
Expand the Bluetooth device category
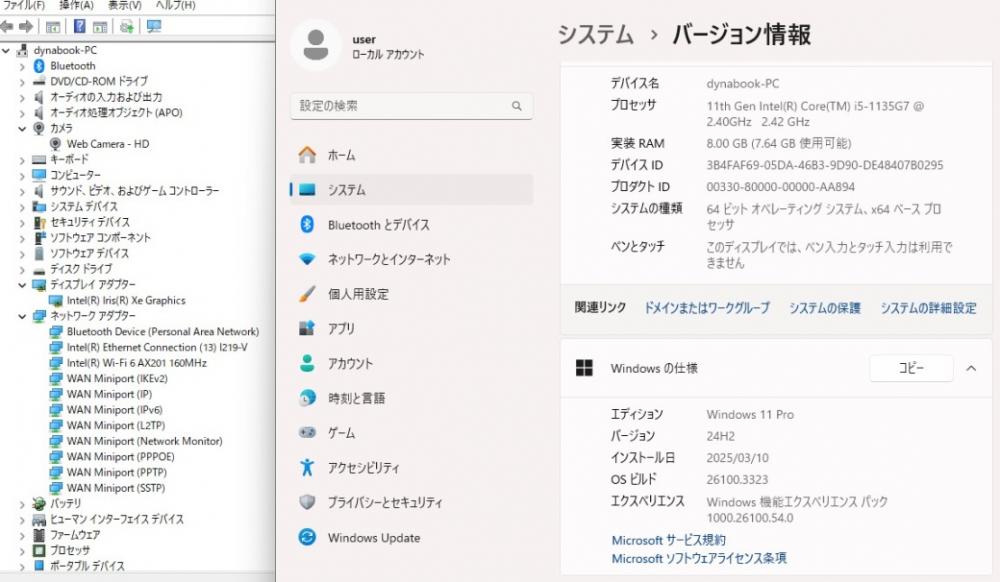tap(22, 66)
